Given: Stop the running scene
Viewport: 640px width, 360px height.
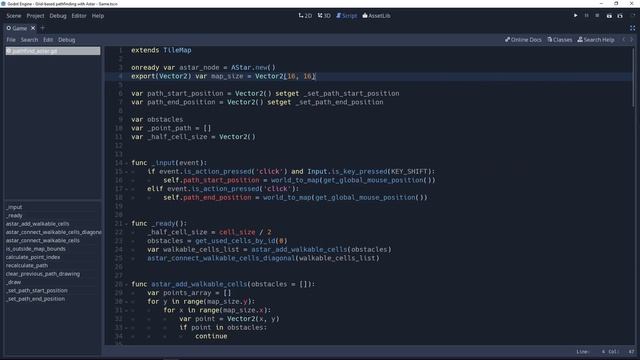Looking at the screenshot, I should coord(597,16).
